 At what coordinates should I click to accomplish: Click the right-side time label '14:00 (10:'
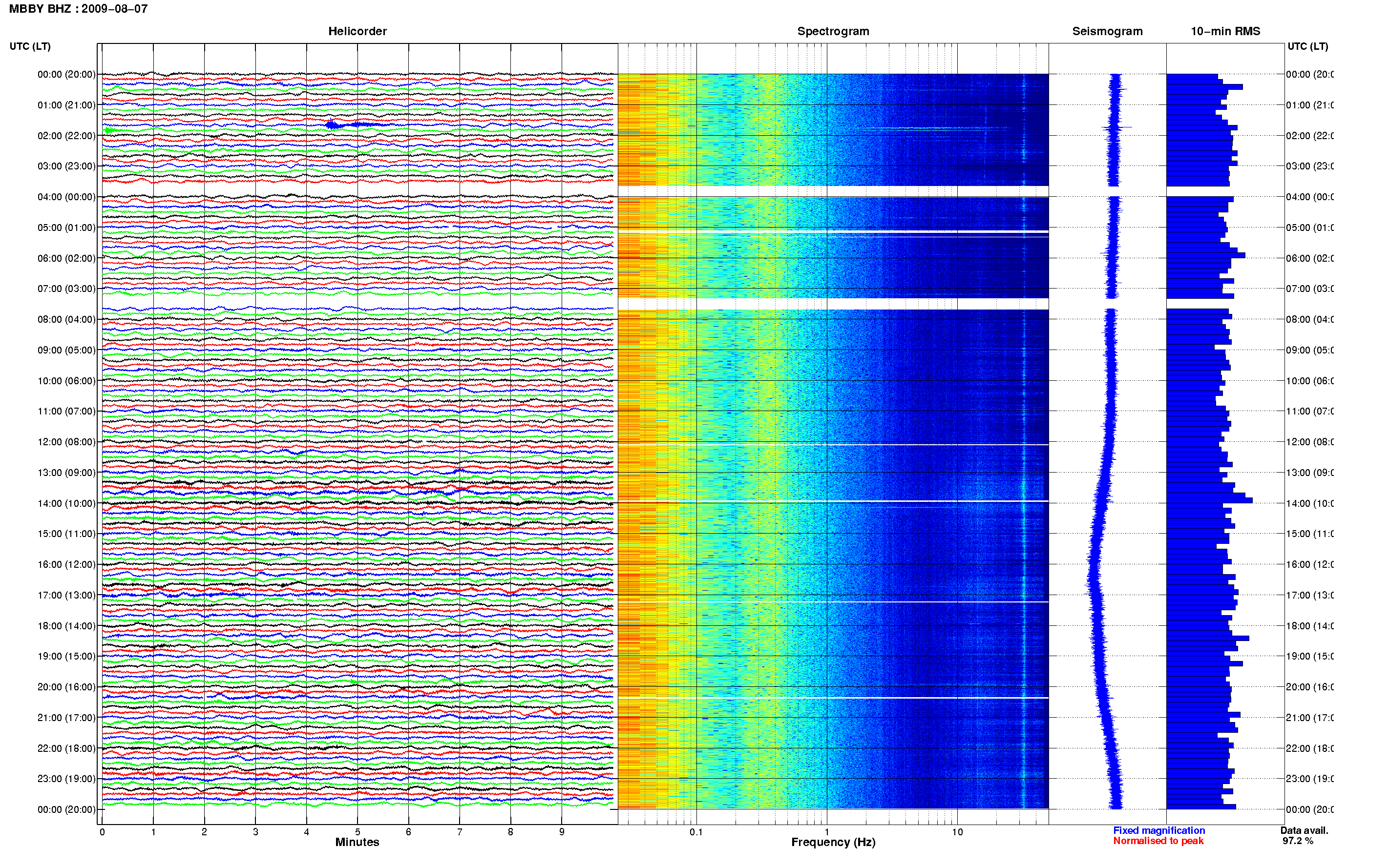[1309, 503]
